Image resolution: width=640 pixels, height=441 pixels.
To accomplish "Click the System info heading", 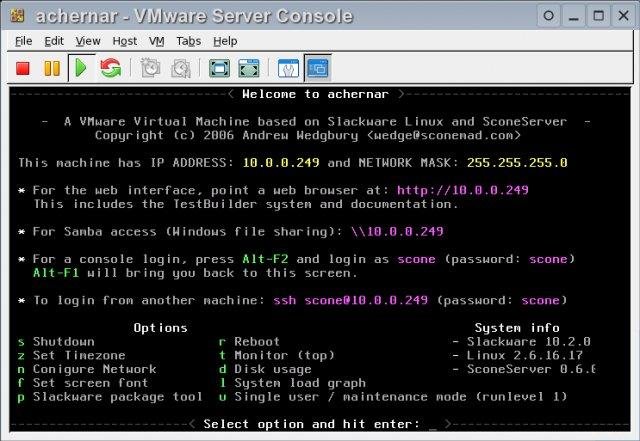I will (x=517, y=328).
